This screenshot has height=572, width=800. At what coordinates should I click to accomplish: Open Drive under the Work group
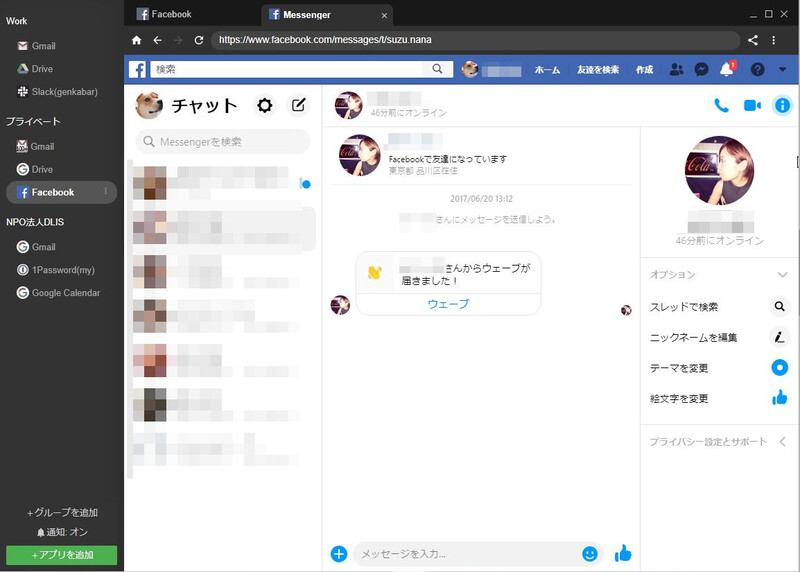point(35,69)
